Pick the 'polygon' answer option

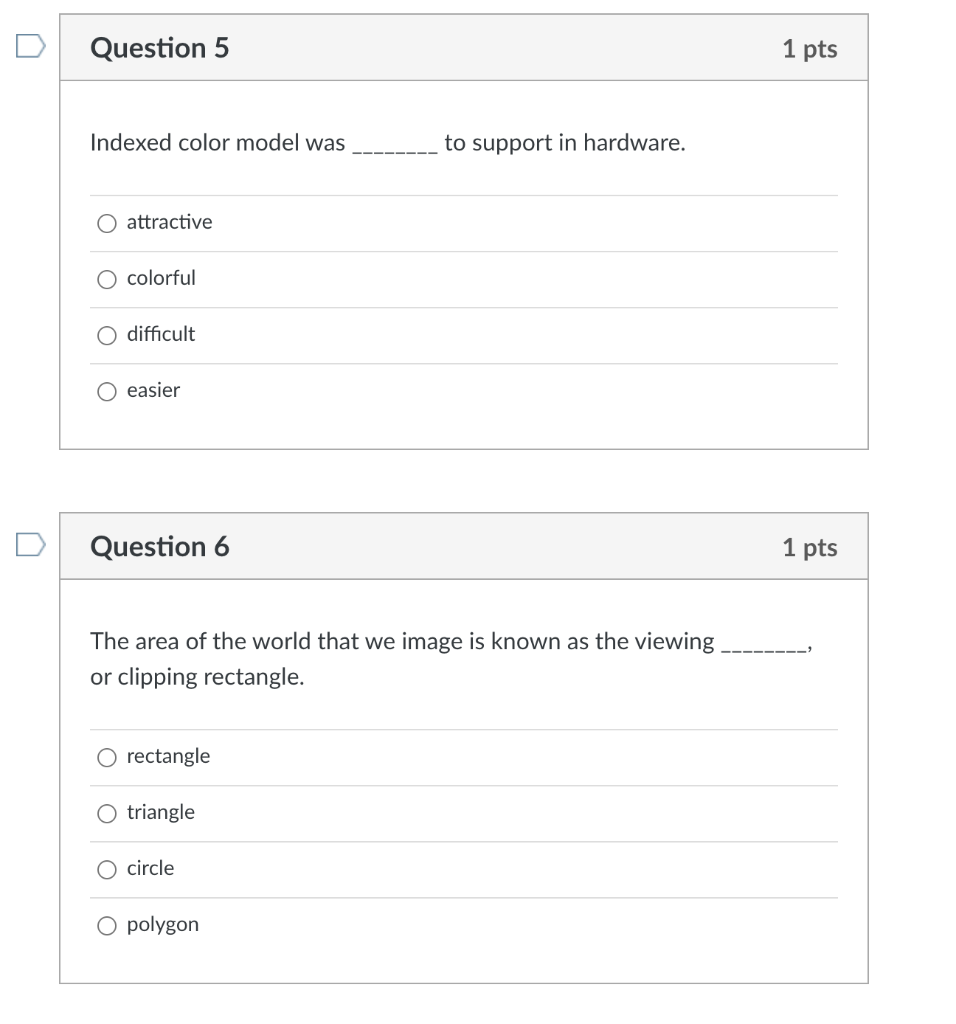tap(107, 925)
